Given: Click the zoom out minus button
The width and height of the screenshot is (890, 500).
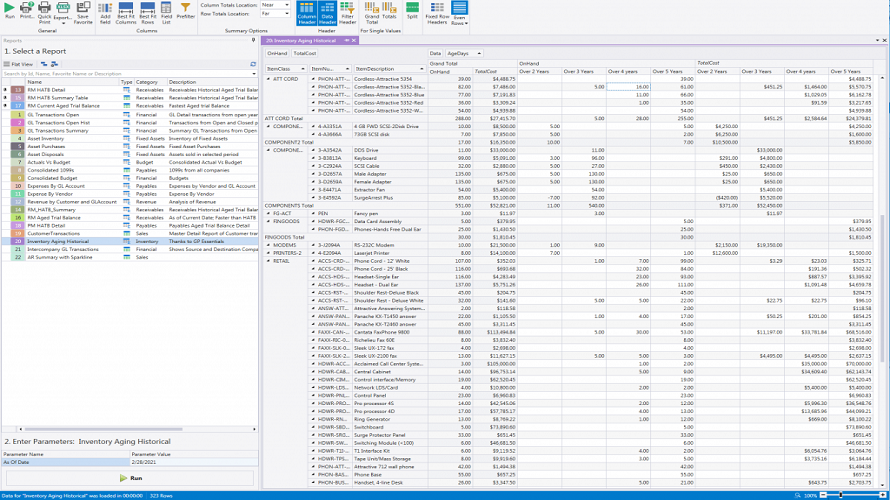Looking at the screenshot, I should tap(824, 495).
